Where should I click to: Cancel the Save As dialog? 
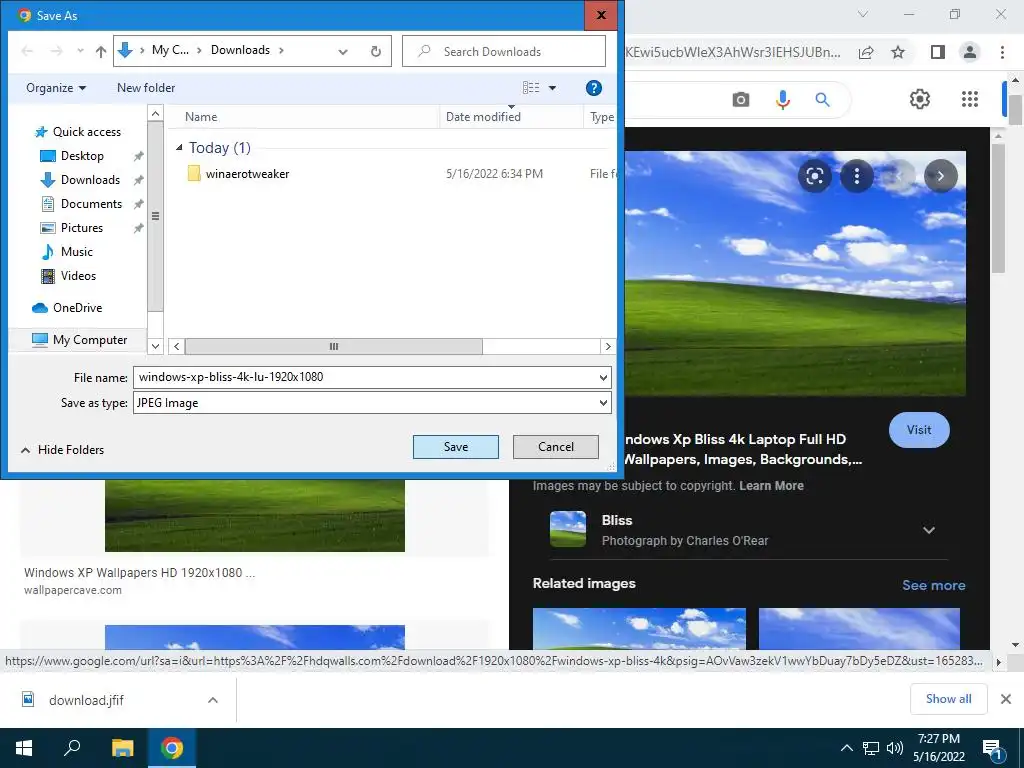point(556,447)
